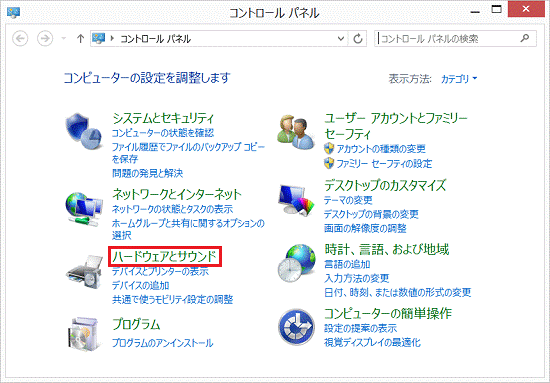Open ファイル履歴でファイルのバックアップ コピーを保存 link
This screenshot has width=550, height=383.
point(188,153)
